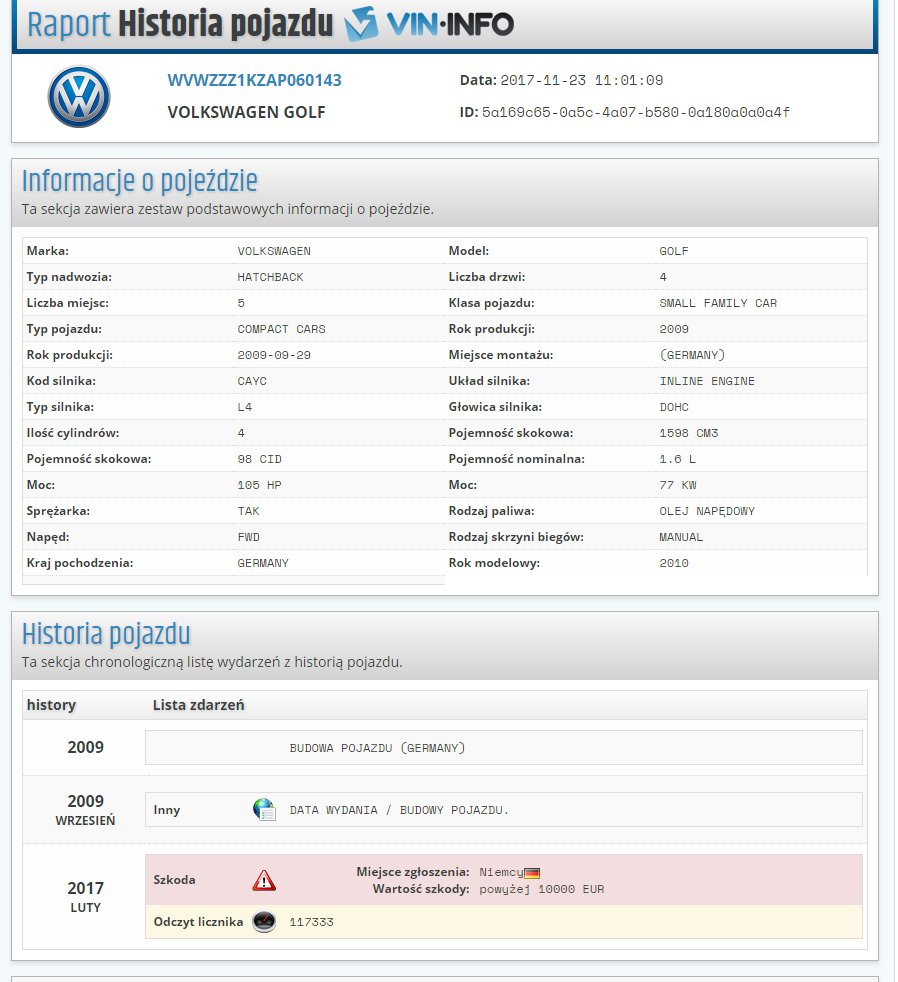Click the '2009 WRZESIEŃ' timeline entry
898x982 pixels.
[85, 810]
